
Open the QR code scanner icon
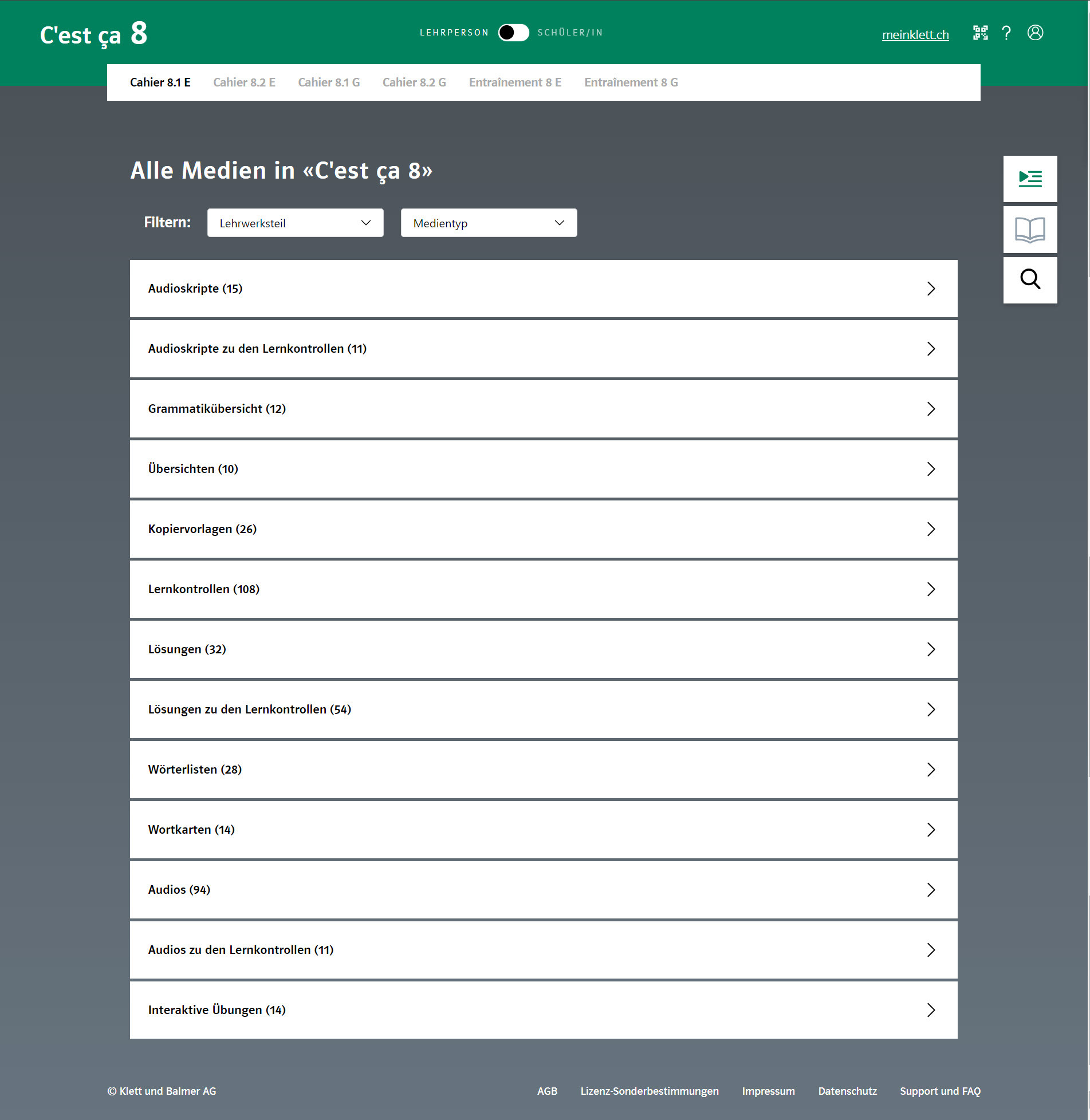click(980, 33)
